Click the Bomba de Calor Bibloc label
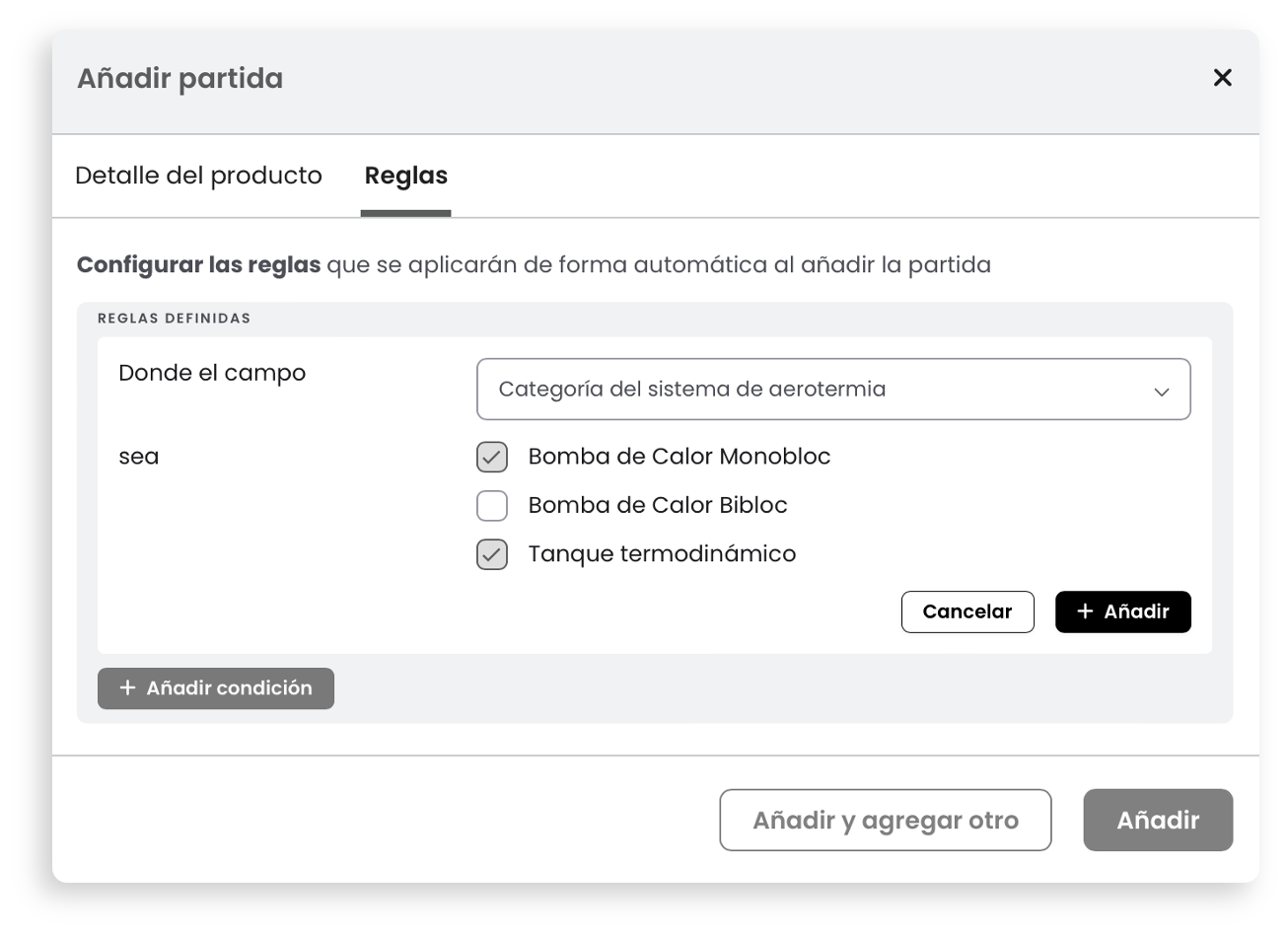This screenshot has height=935, width=1288. point(658,505)
